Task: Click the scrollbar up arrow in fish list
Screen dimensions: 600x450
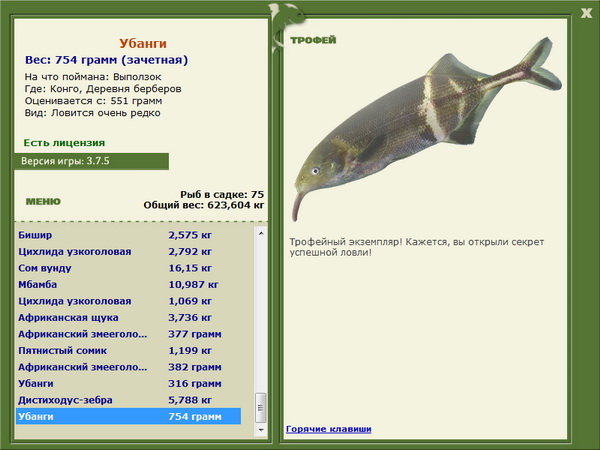Action: coord(261,233)
